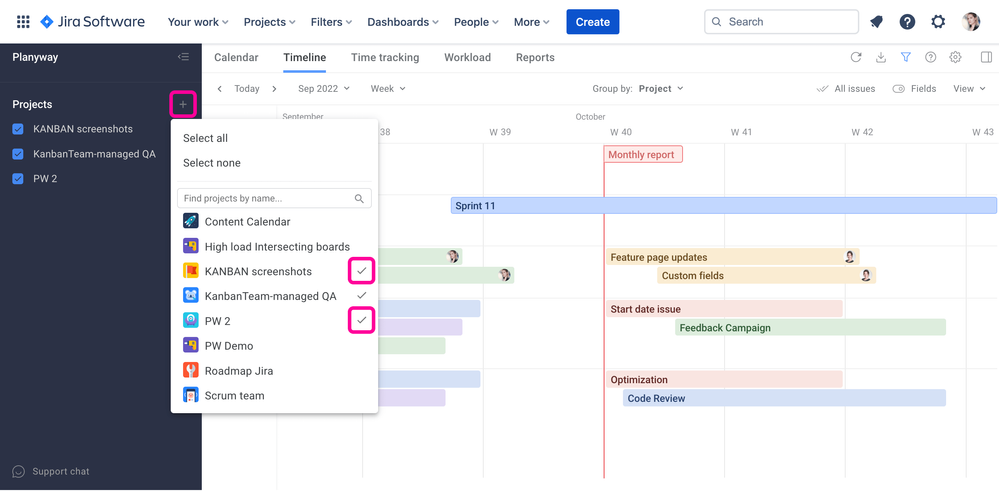The image size is (999, 494).
Task: Click the Scrum team project icon
Action: (x=190, y=395)
